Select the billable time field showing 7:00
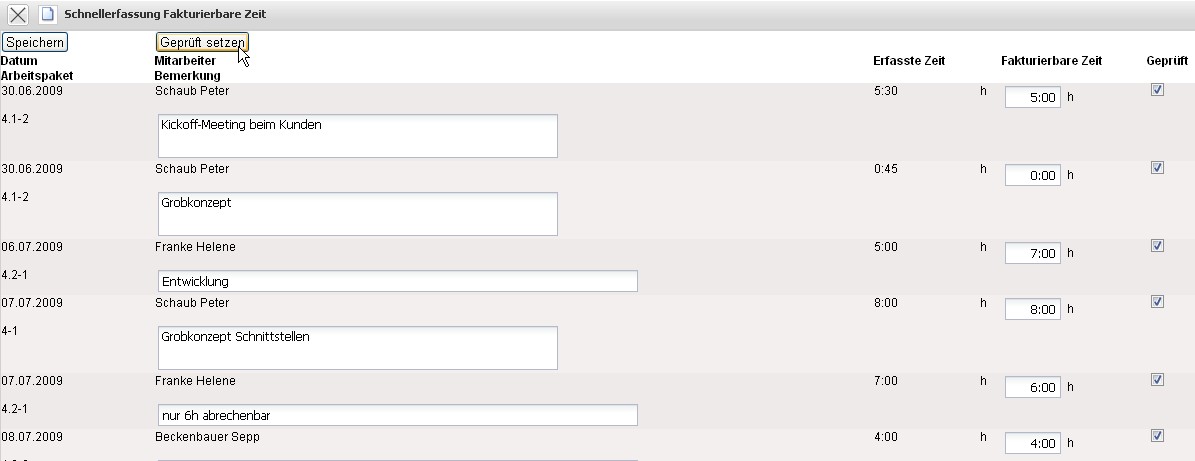Viewport: 1195px width, 461px height. click(x=1032, y=254)
